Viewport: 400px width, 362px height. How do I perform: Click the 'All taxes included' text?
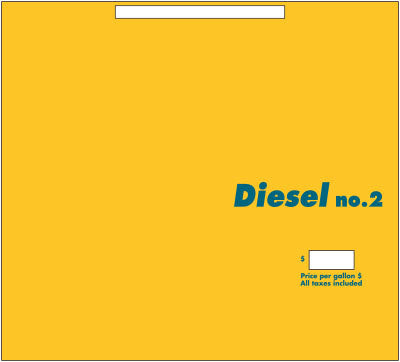[331, 284]
